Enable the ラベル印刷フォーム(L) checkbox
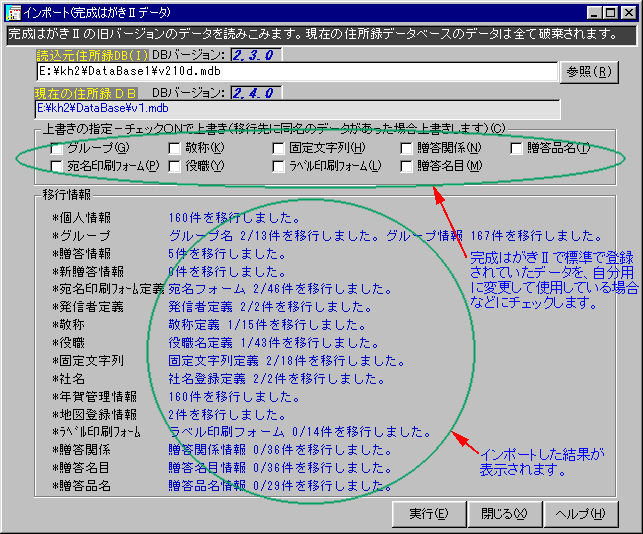643x534 pixels. (x=278, y=166)
